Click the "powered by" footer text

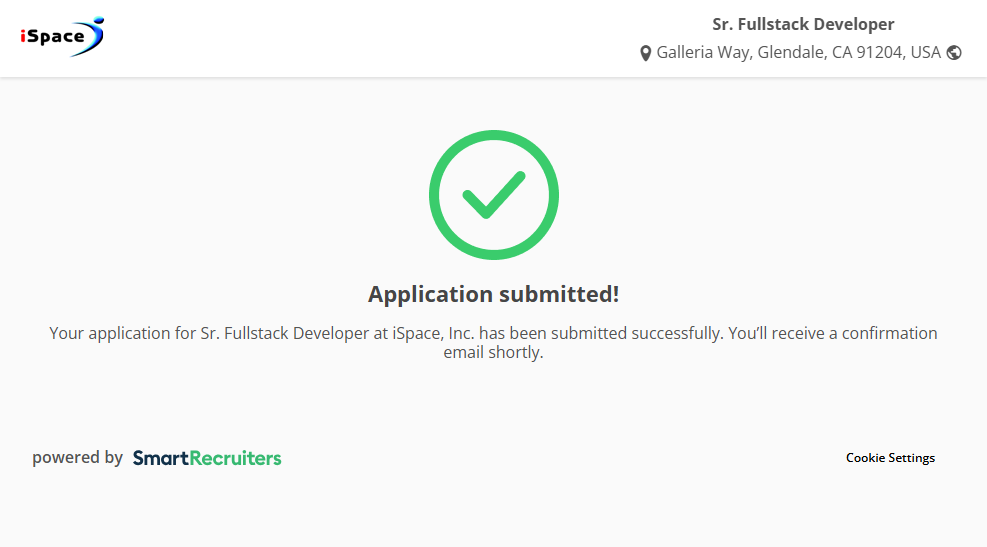click(x=77, y=458)
